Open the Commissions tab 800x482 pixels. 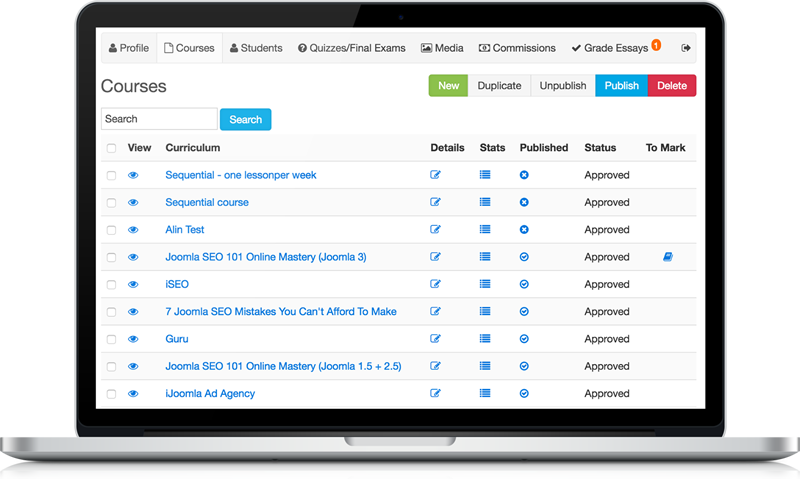coord(517,48)
